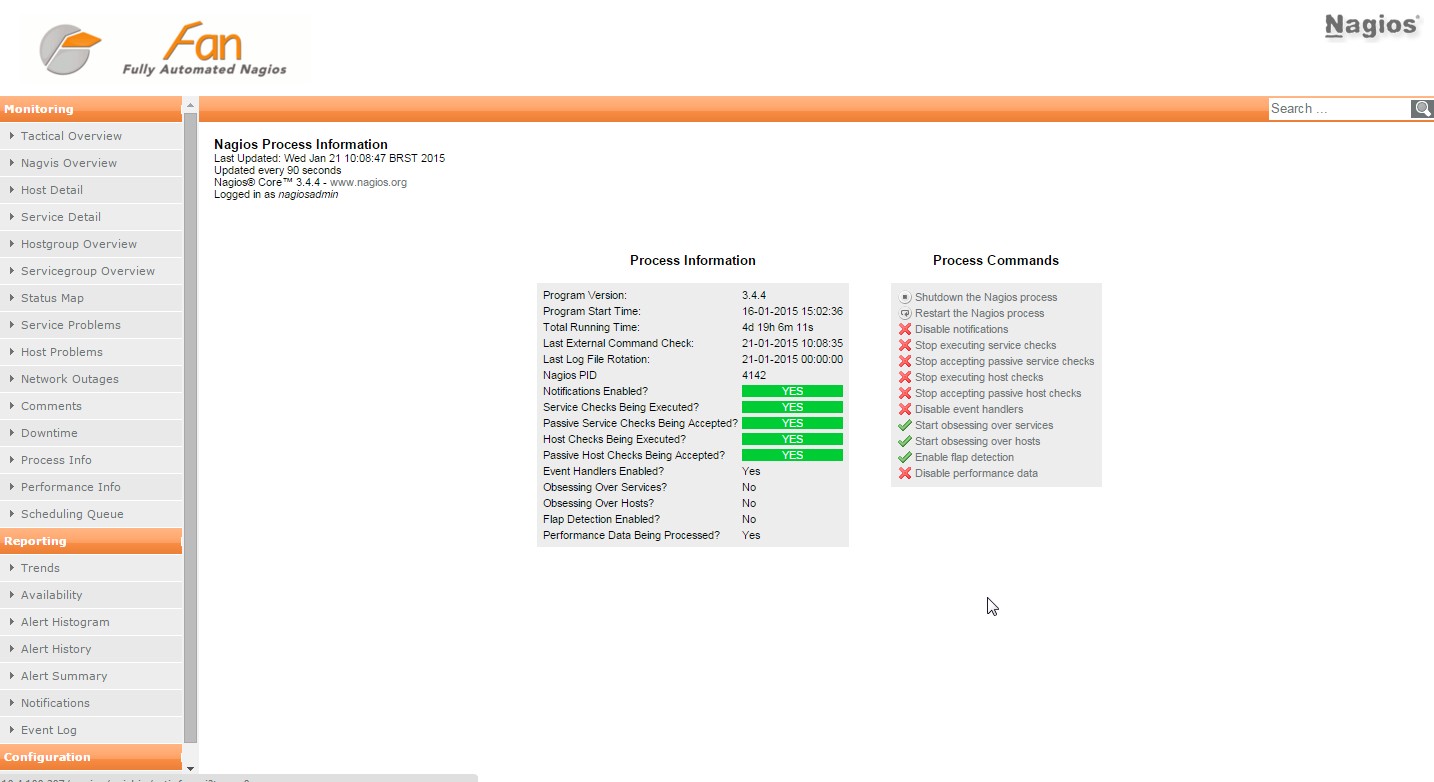Screen dimensions: 1434x782
Task: Click Stop accepting passive host checks
Action: tap(998, 393)
